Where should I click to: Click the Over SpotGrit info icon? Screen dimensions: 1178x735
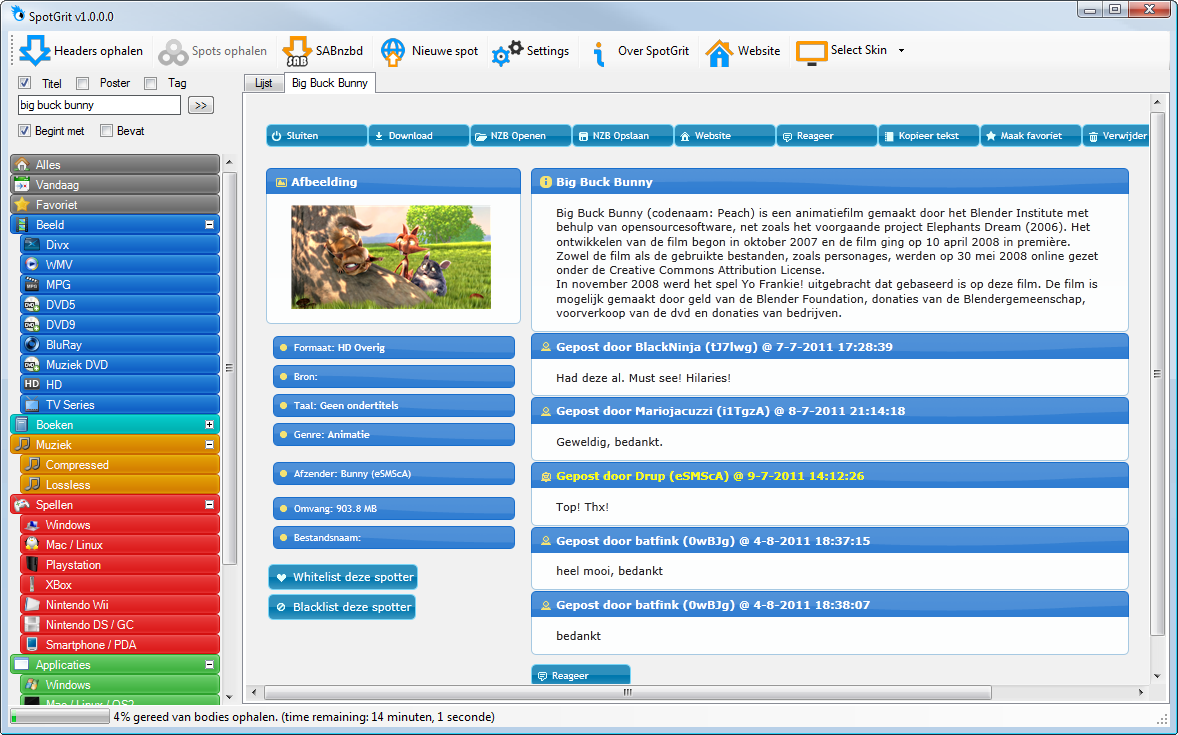point(599,53)
